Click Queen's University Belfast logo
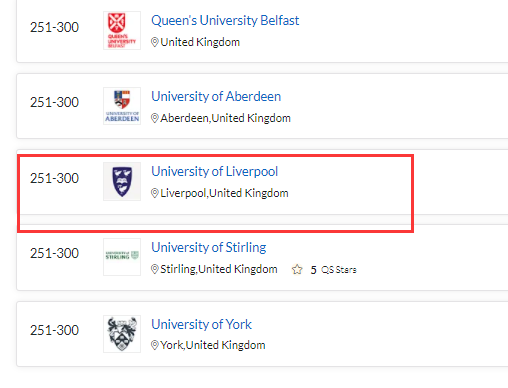This screenshot has height=388, width=508. 122,31
